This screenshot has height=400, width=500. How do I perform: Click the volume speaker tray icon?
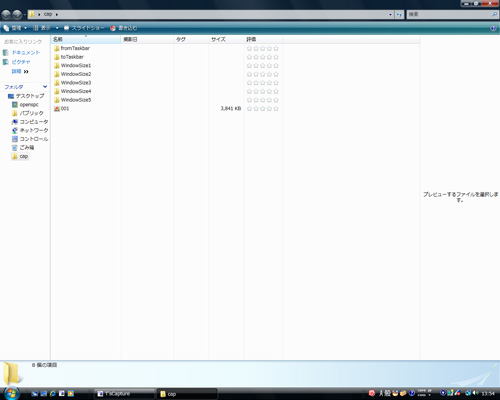coord(475,393)
